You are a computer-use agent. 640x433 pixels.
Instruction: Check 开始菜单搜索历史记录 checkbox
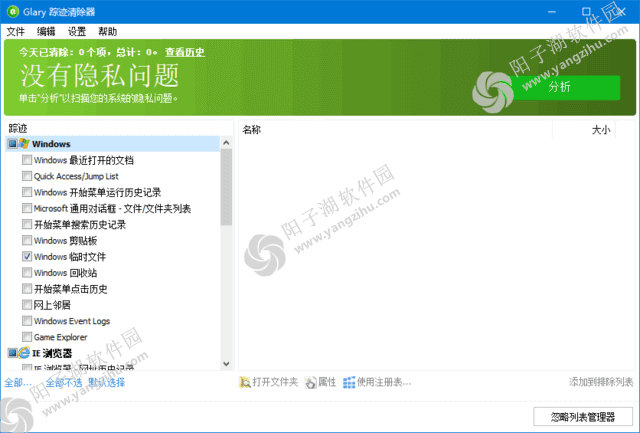coord(27,224)
